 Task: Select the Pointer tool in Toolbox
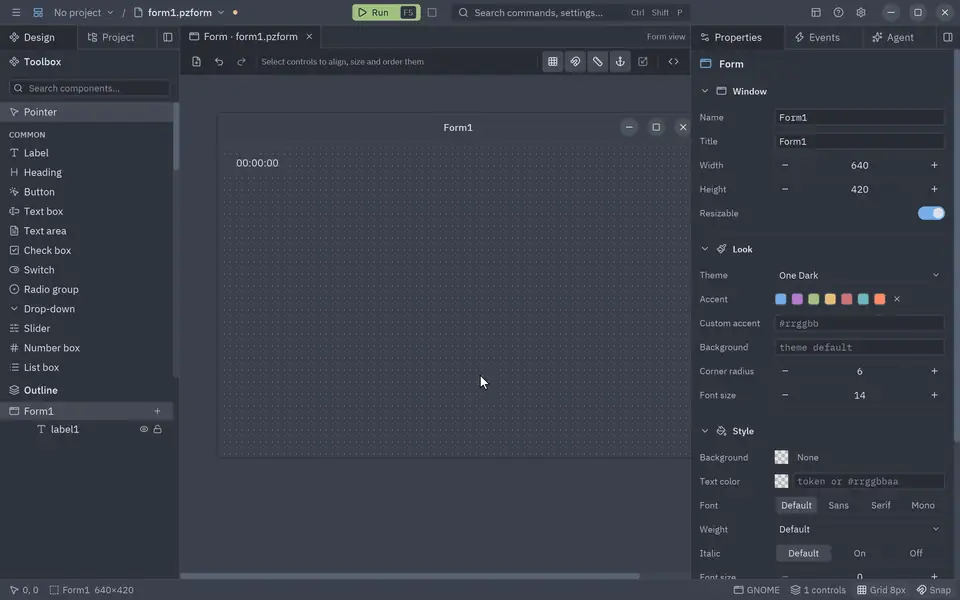click(87, 112)
